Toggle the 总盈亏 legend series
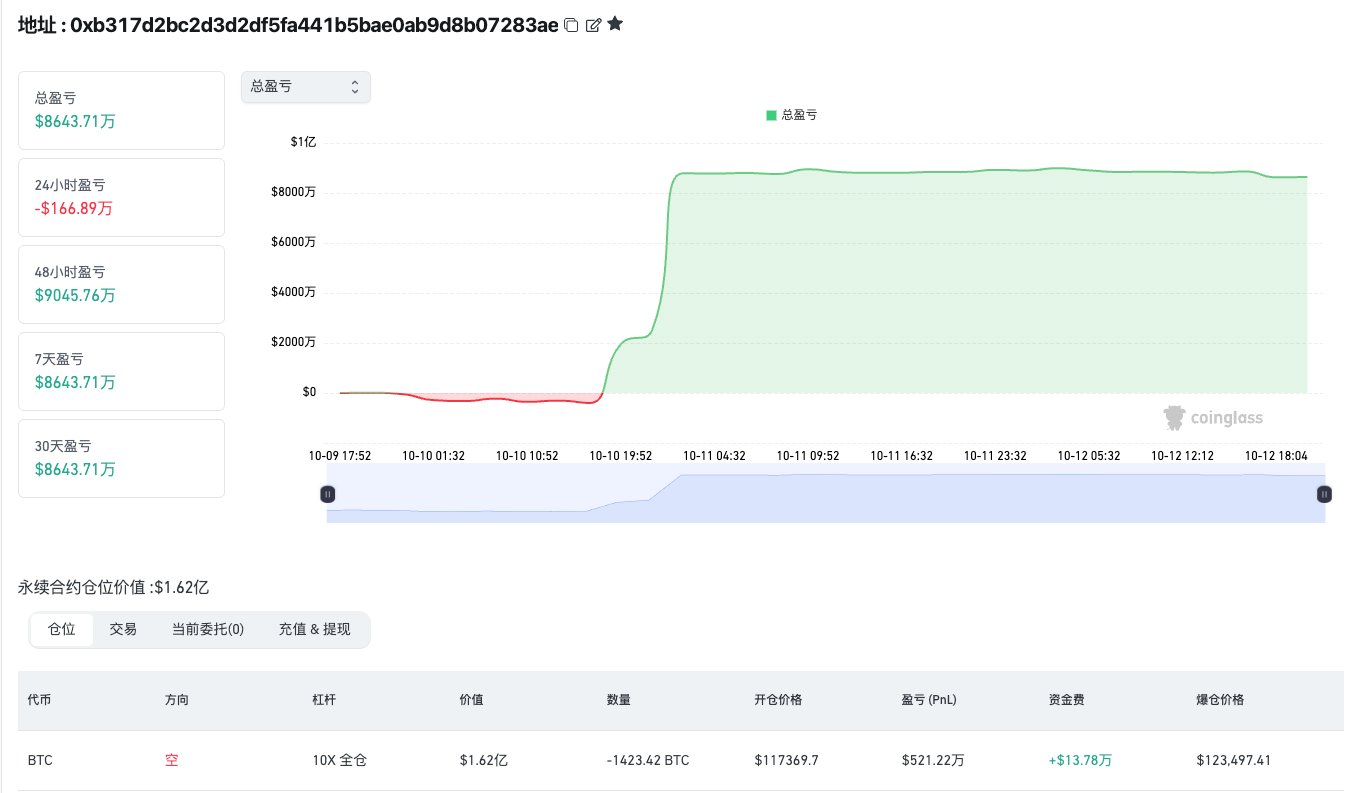The width and height of the screenshot is (1360, 793). [x=791, y=115]
